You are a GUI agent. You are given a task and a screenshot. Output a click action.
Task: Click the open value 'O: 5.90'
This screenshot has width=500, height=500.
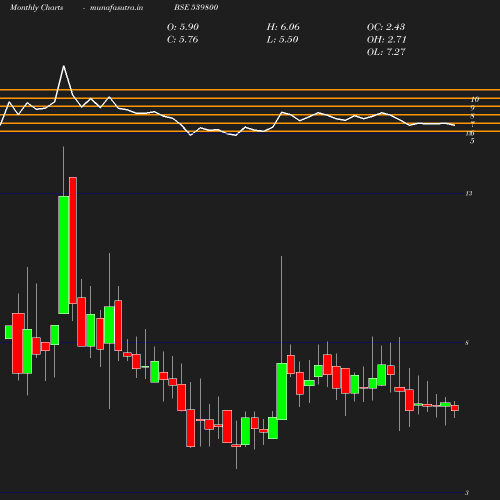coord(183,27)
